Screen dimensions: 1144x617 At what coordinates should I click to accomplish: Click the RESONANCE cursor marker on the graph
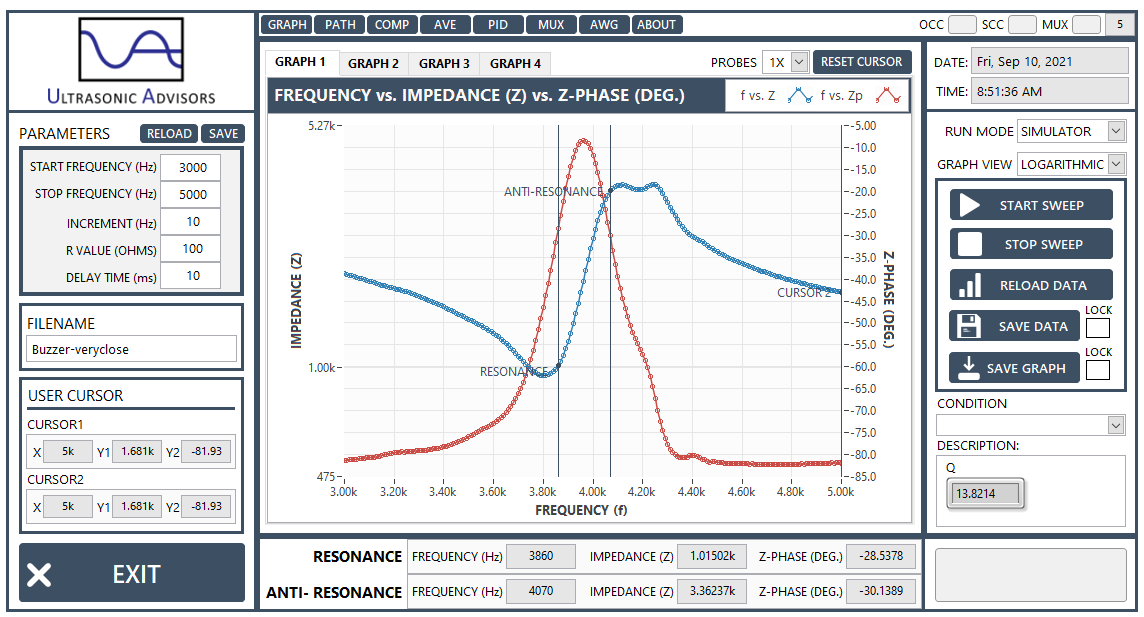pos(558,365)
